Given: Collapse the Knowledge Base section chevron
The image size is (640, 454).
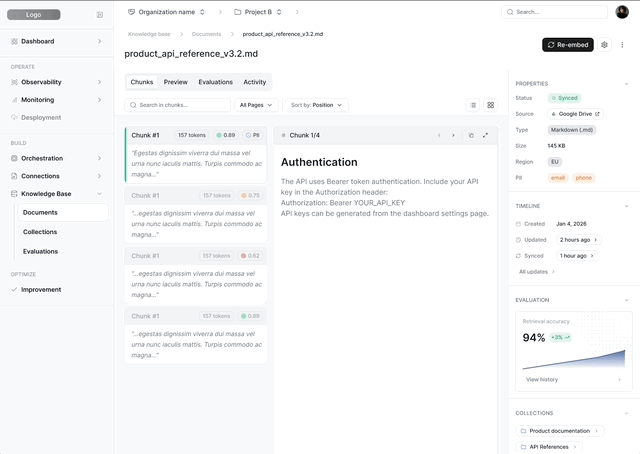Looking at the screenshot, I should click(x=100, y=194).
